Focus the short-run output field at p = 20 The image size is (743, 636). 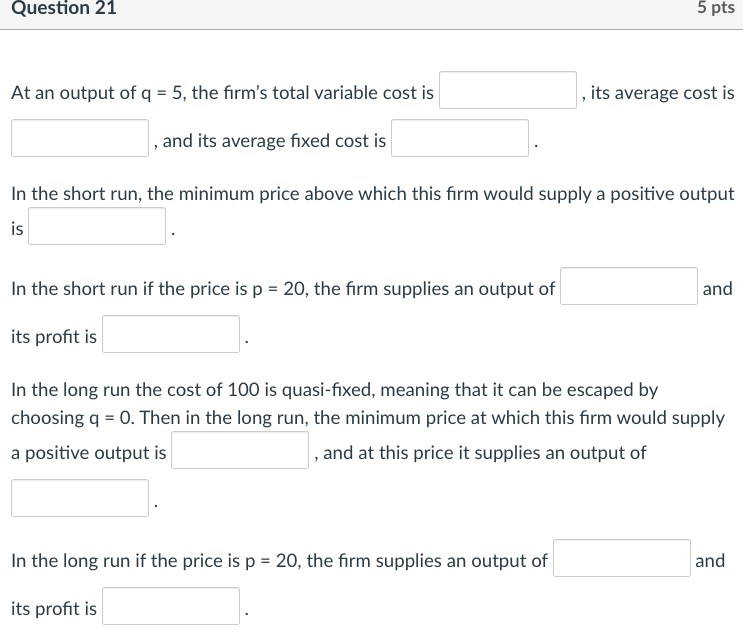pos(629,287)
